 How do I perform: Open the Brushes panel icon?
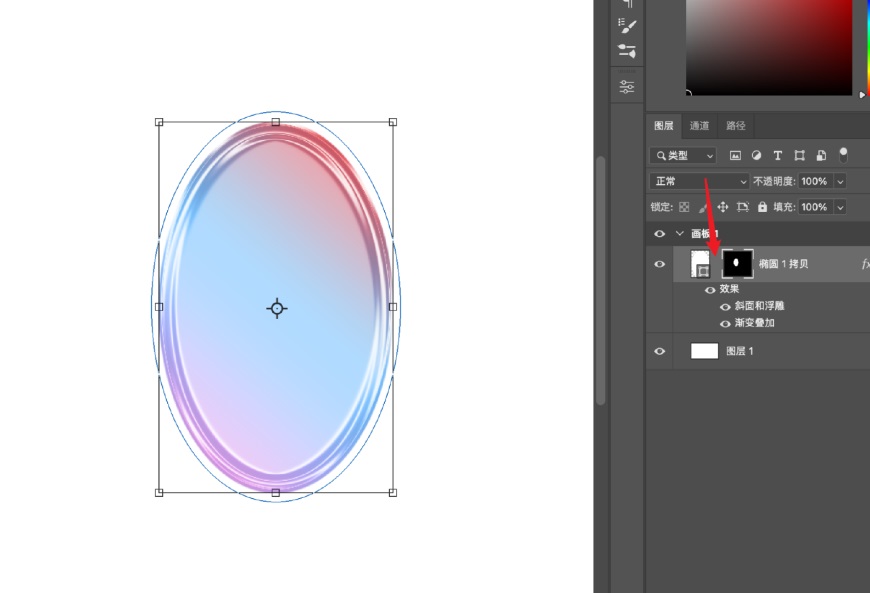pos(627,51)
